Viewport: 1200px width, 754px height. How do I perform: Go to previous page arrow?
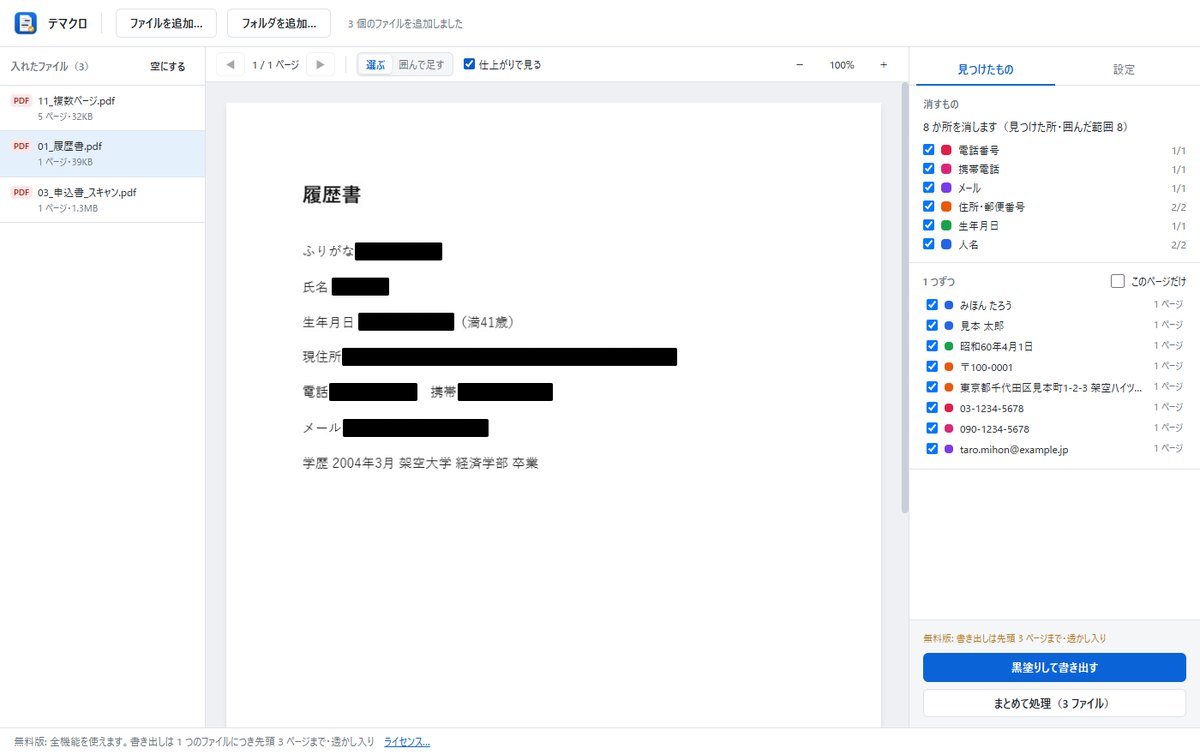click(x=231, y=65)
